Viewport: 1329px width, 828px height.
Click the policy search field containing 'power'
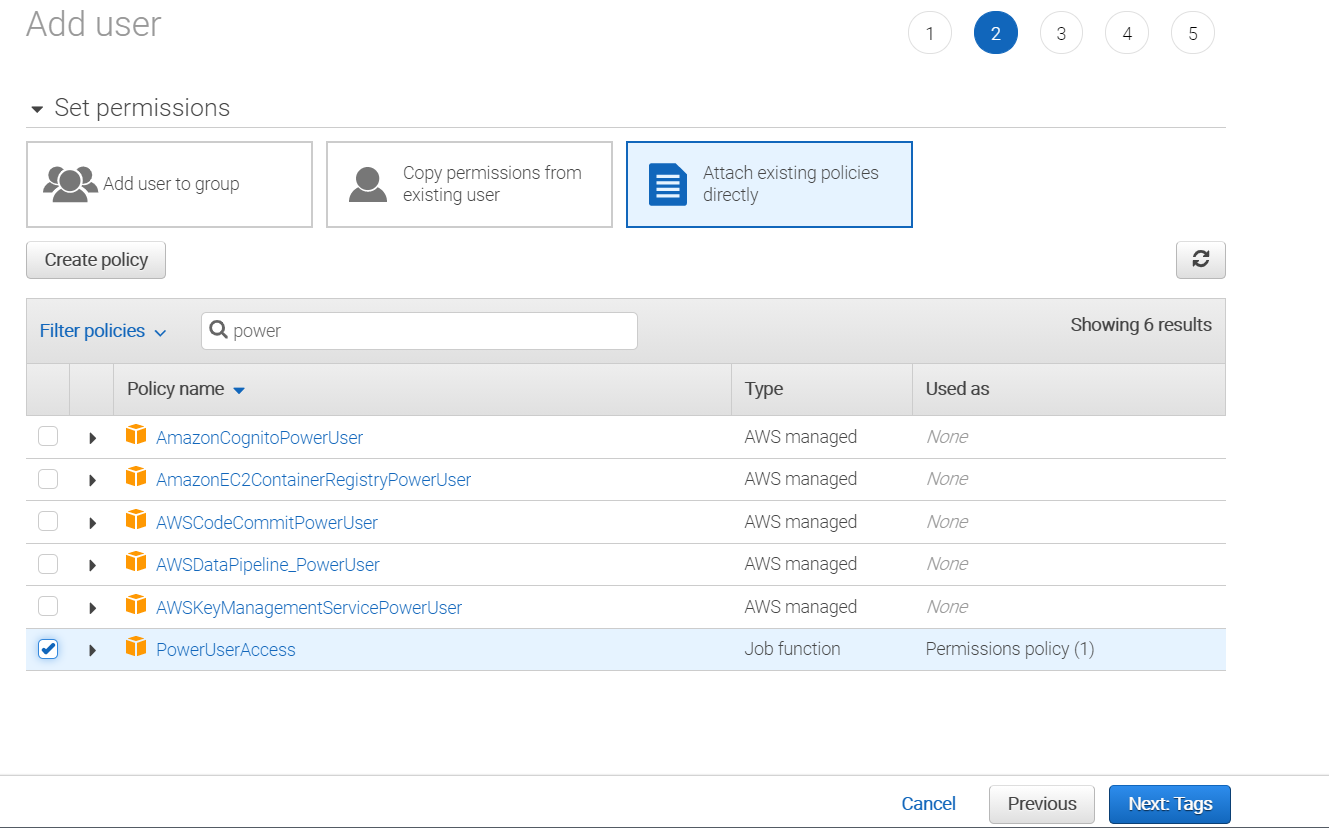(419, 331)
